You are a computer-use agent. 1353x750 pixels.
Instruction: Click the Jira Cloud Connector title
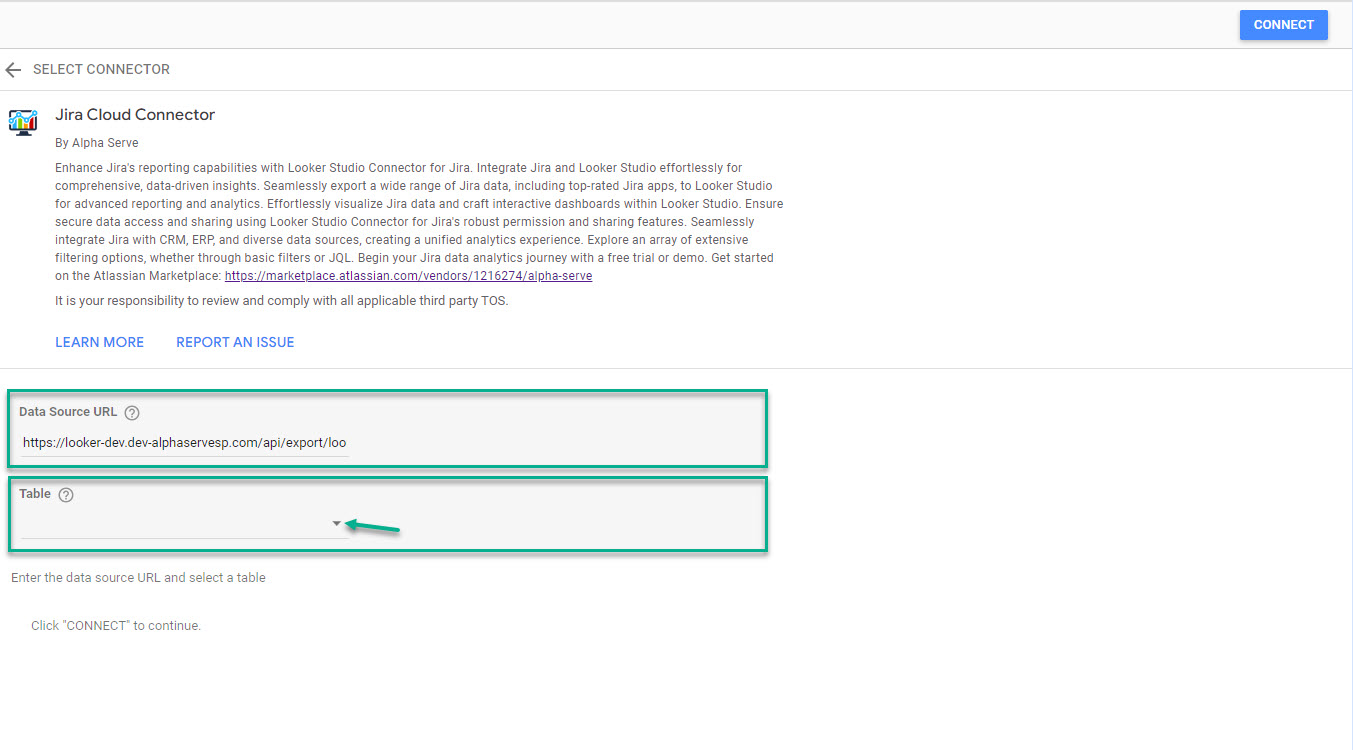(135, 115)
